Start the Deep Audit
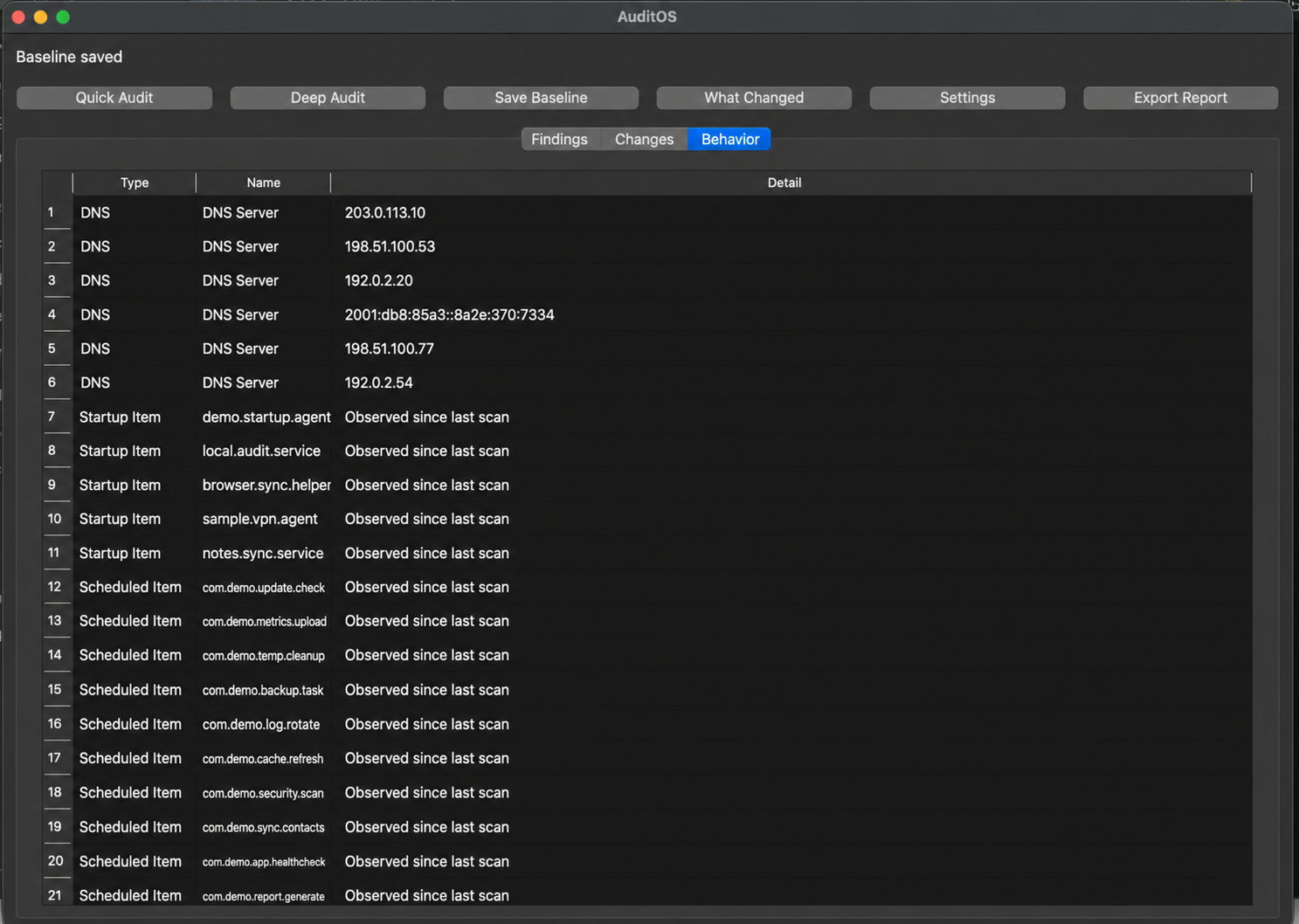1299x924 pixels. tap(328, 98)
